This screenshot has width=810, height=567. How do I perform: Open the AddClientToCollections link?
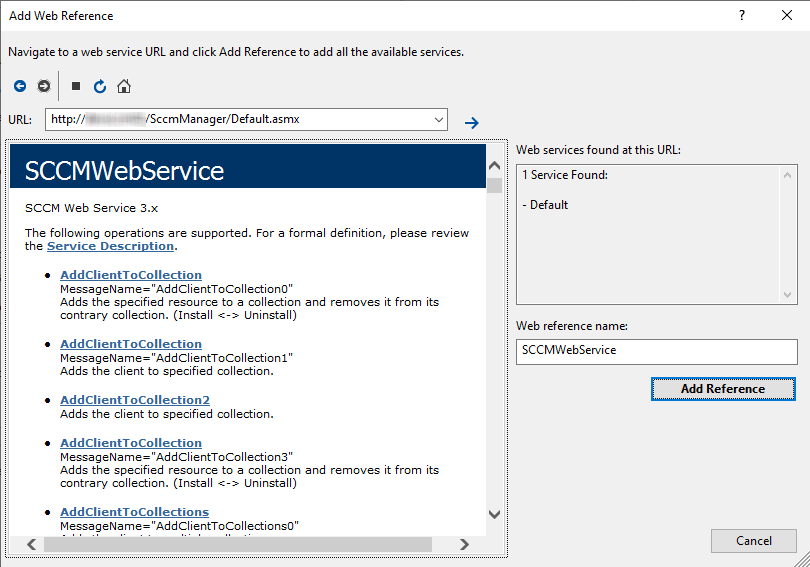click(134, 512)
